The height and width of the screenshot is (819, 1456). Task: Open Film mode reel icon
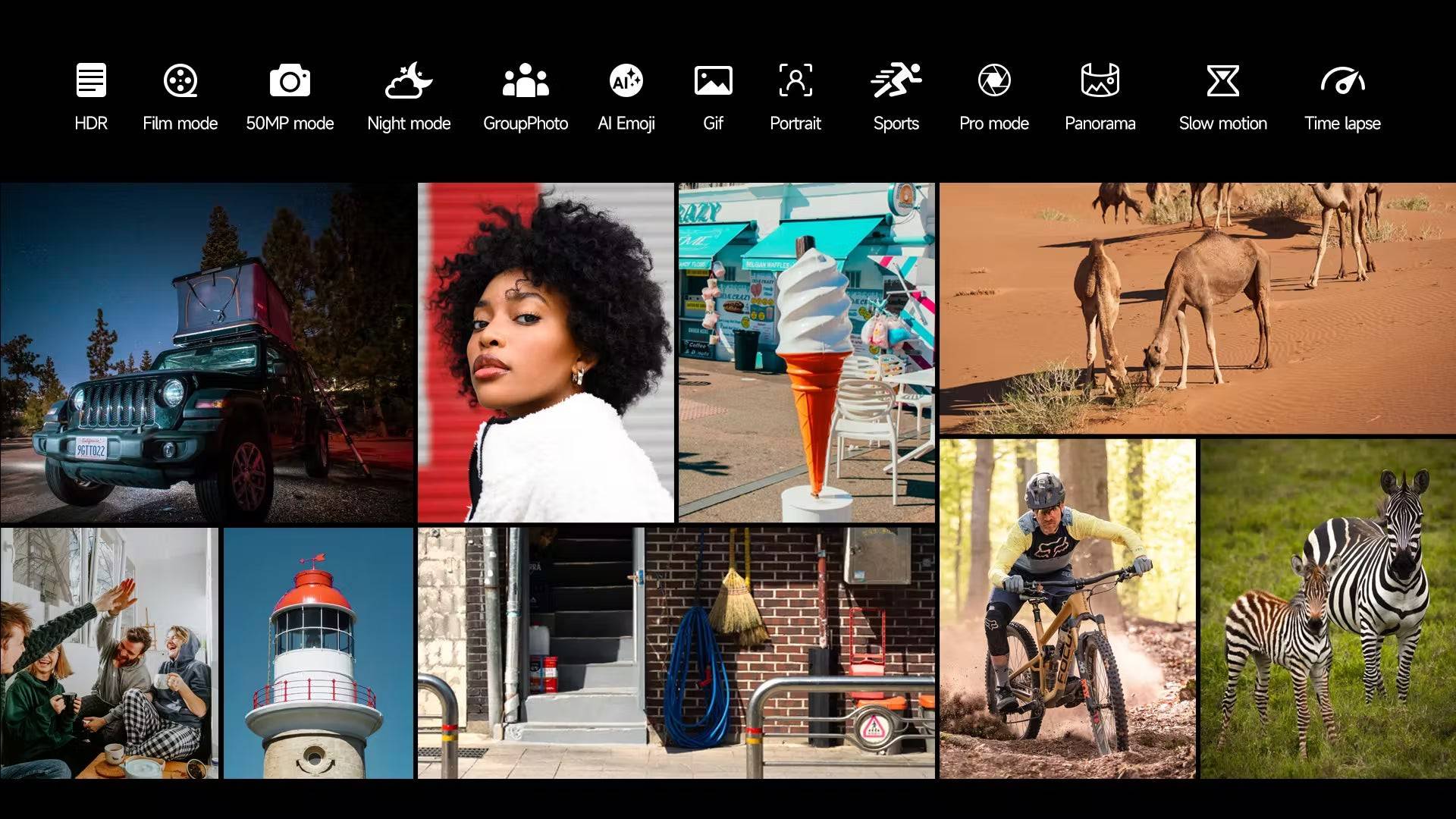tap(180, 80)
